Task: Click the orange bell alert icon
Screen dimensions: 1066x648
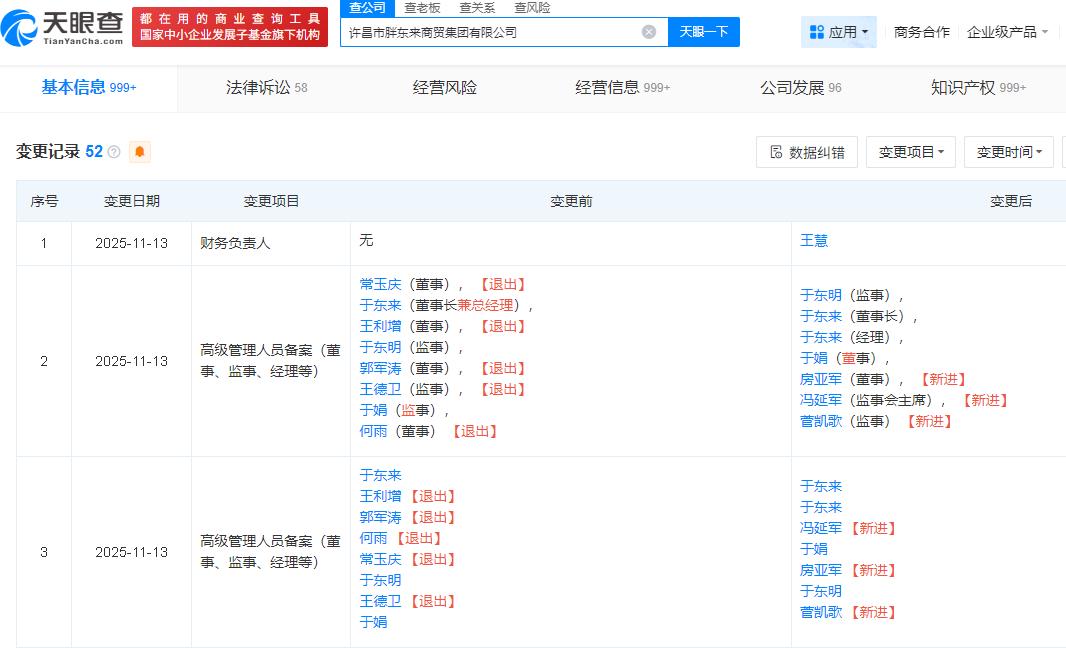Action: 139,152
